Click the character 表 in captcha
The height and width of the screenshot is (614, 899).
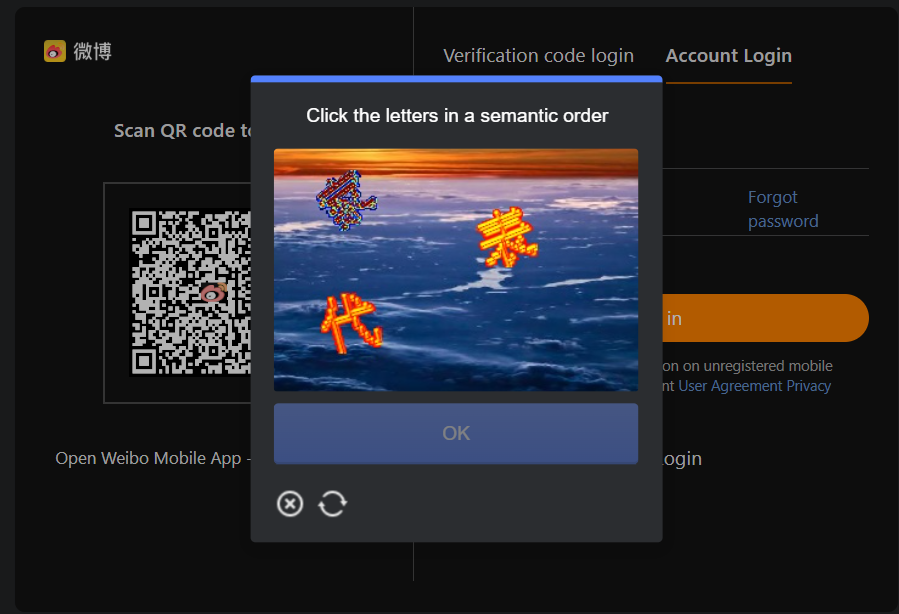(507, 238)
